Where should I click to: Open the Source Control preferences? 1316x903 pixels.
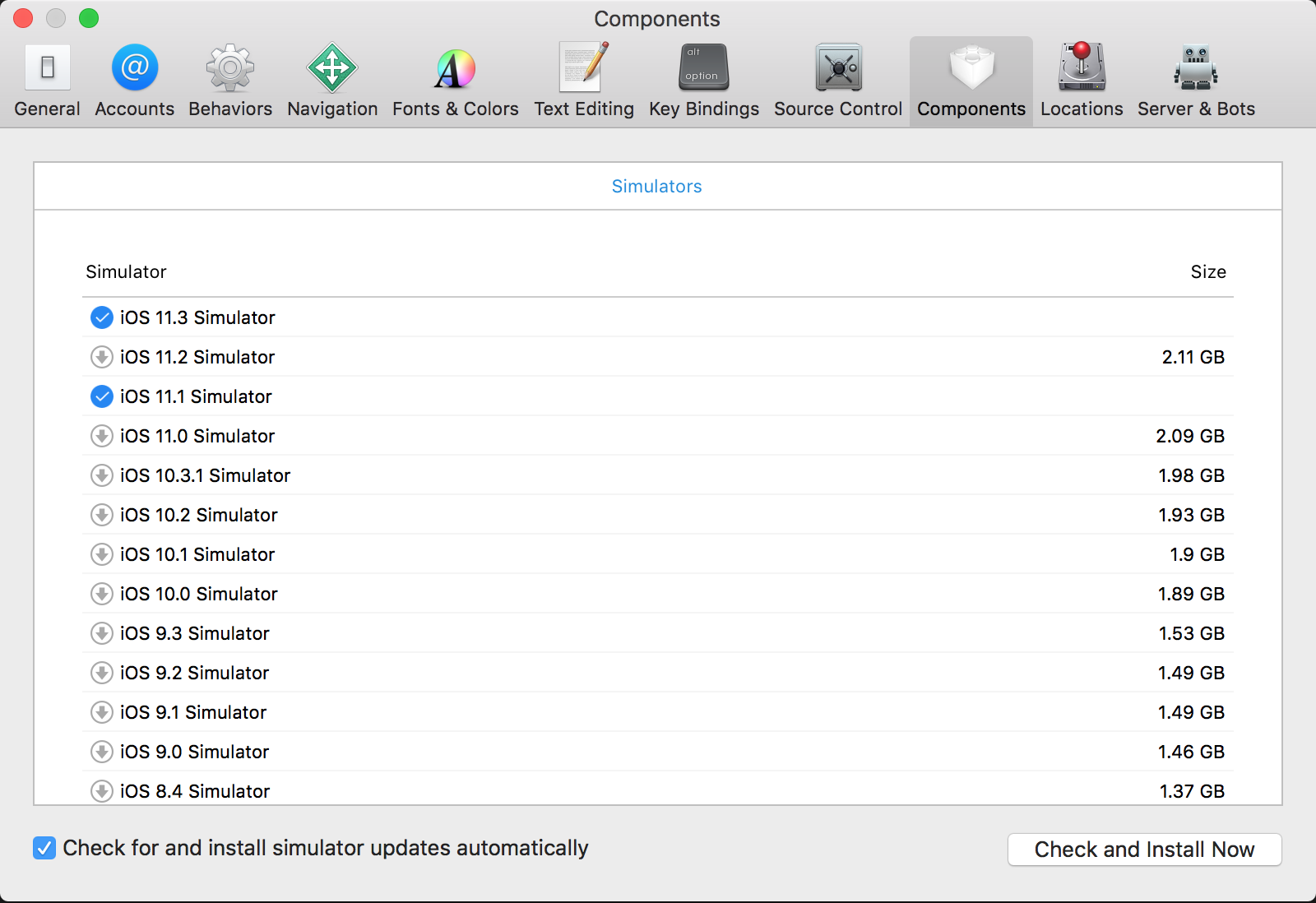tap(838, 81)
